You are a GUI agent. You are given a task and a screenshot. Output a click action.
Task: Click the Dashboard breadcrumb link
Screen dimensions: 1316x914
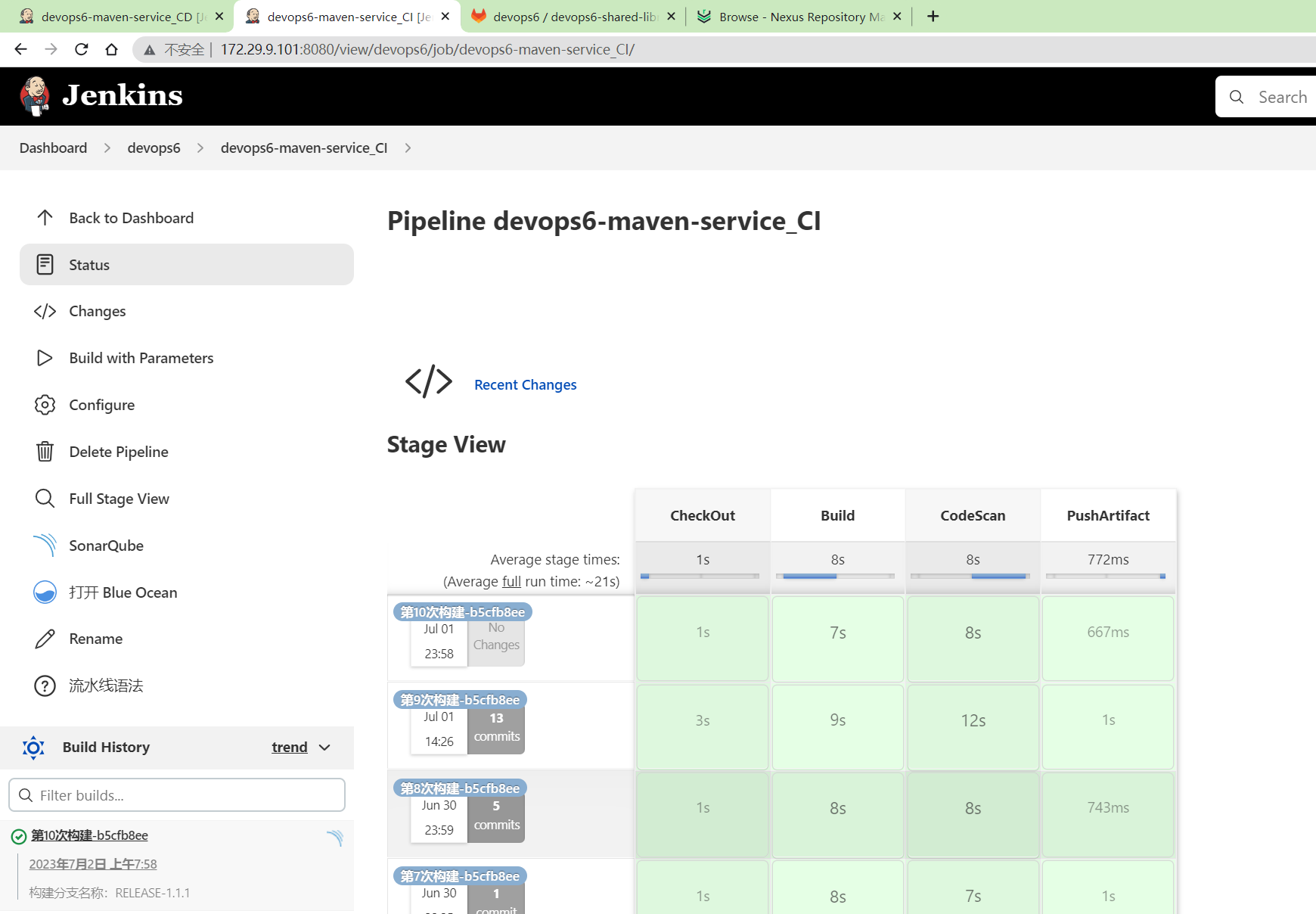coord(53,148)
